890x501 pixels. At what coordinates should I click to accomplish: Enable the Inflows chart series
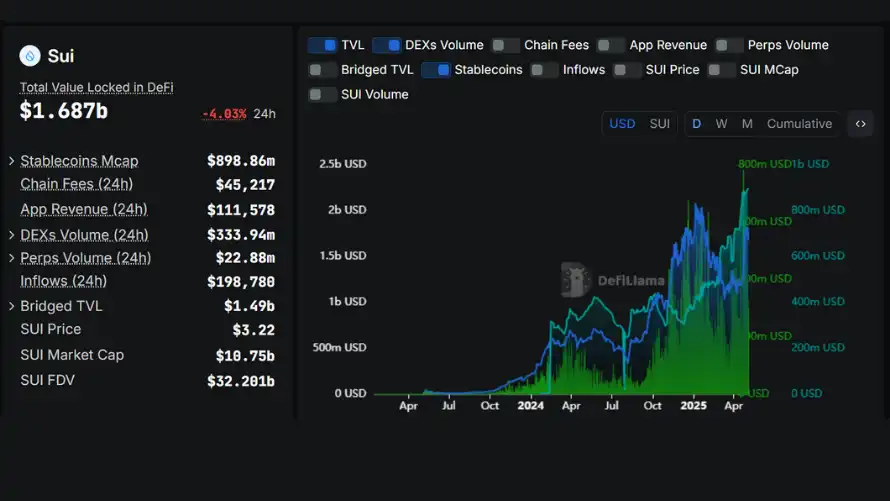(x=544, y=70)
